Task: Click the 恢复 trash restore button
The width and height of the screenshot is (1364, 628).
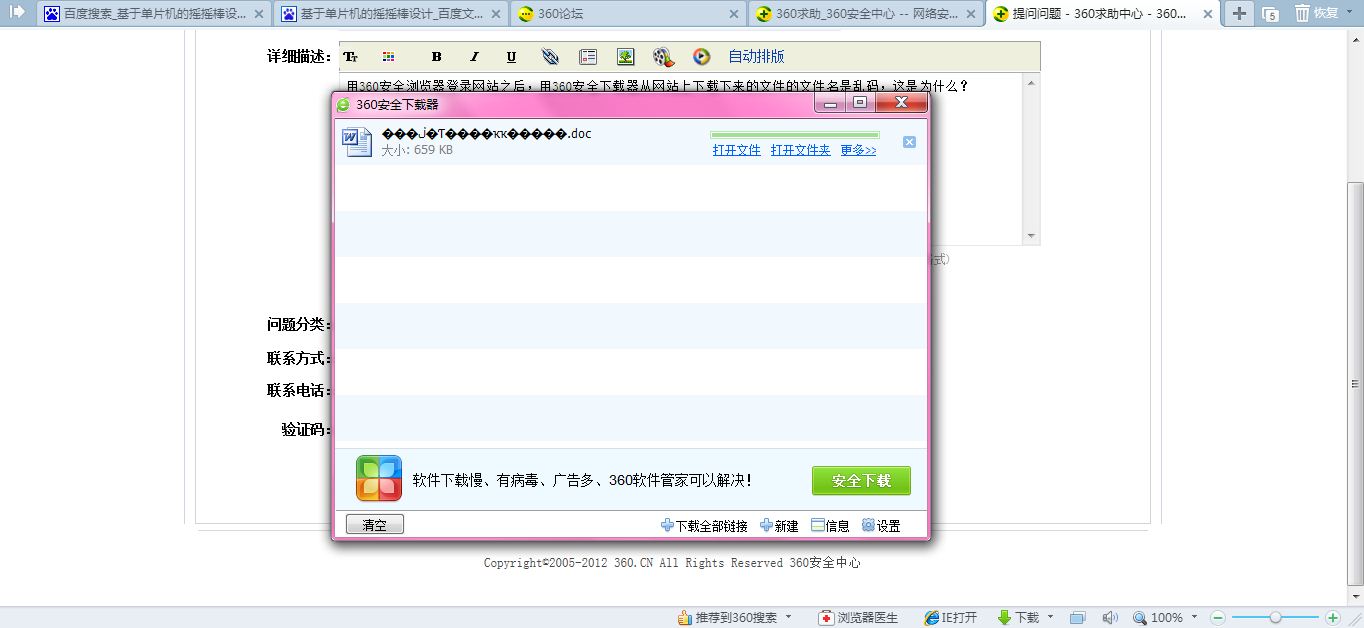Action: point(1317,13)
